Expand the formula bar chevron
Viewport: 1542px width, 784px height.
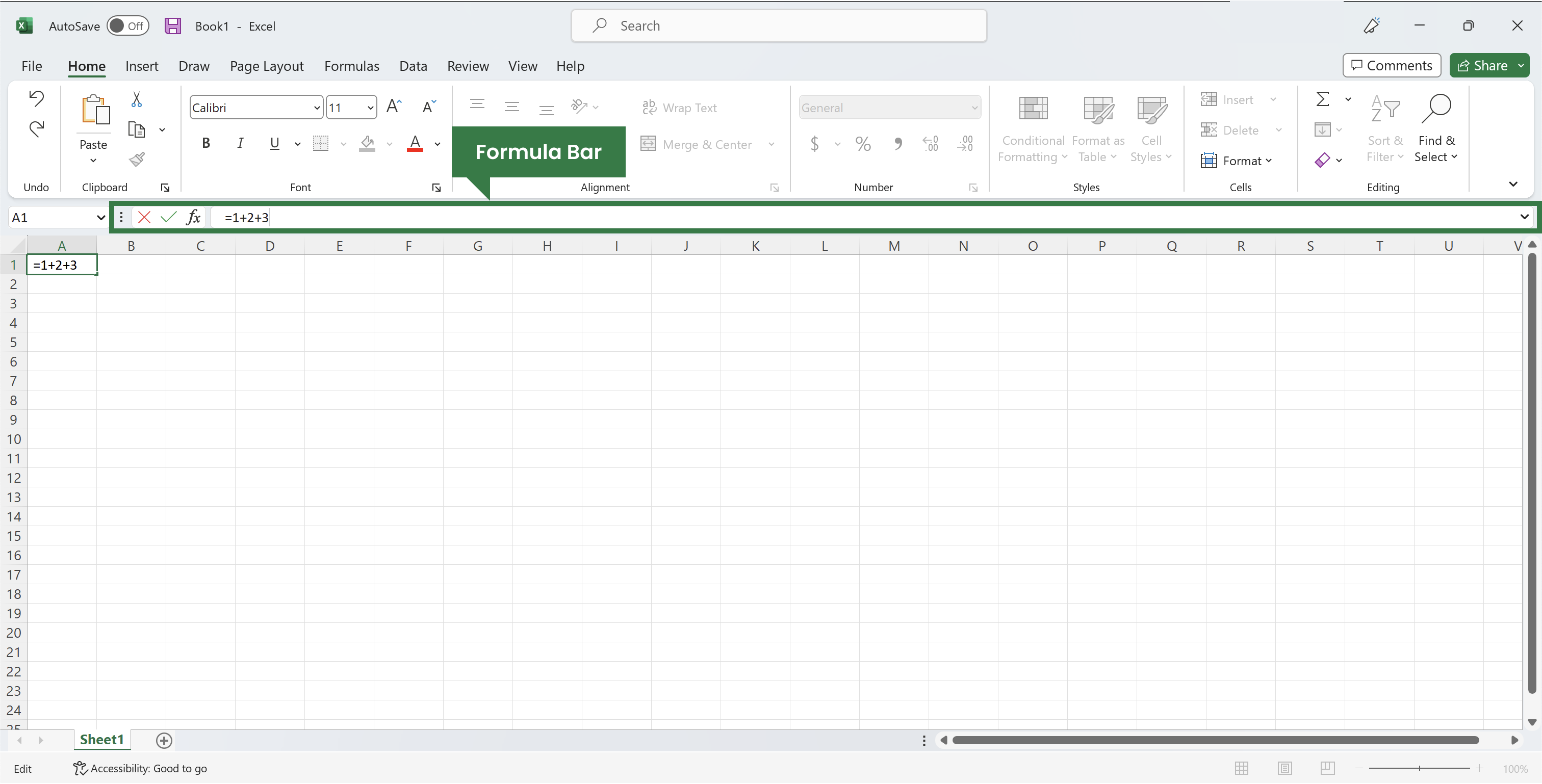[1524, 217]
